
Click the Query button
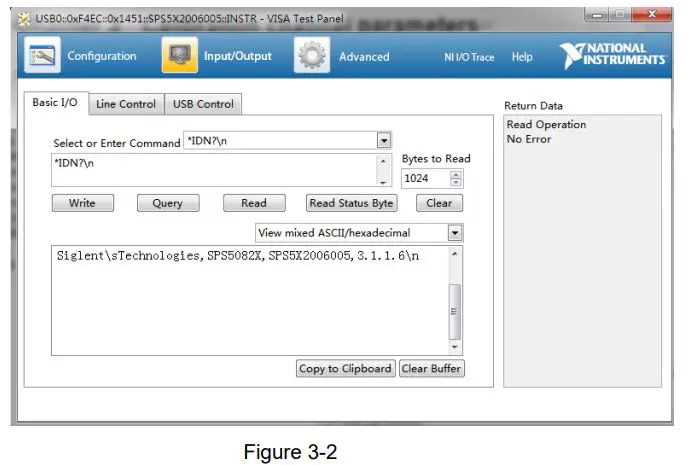[168, 203]
